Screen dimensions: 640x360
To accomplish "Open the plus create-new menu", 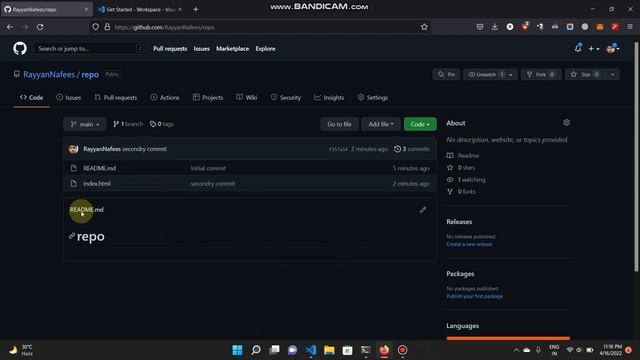I will (593, 49).
